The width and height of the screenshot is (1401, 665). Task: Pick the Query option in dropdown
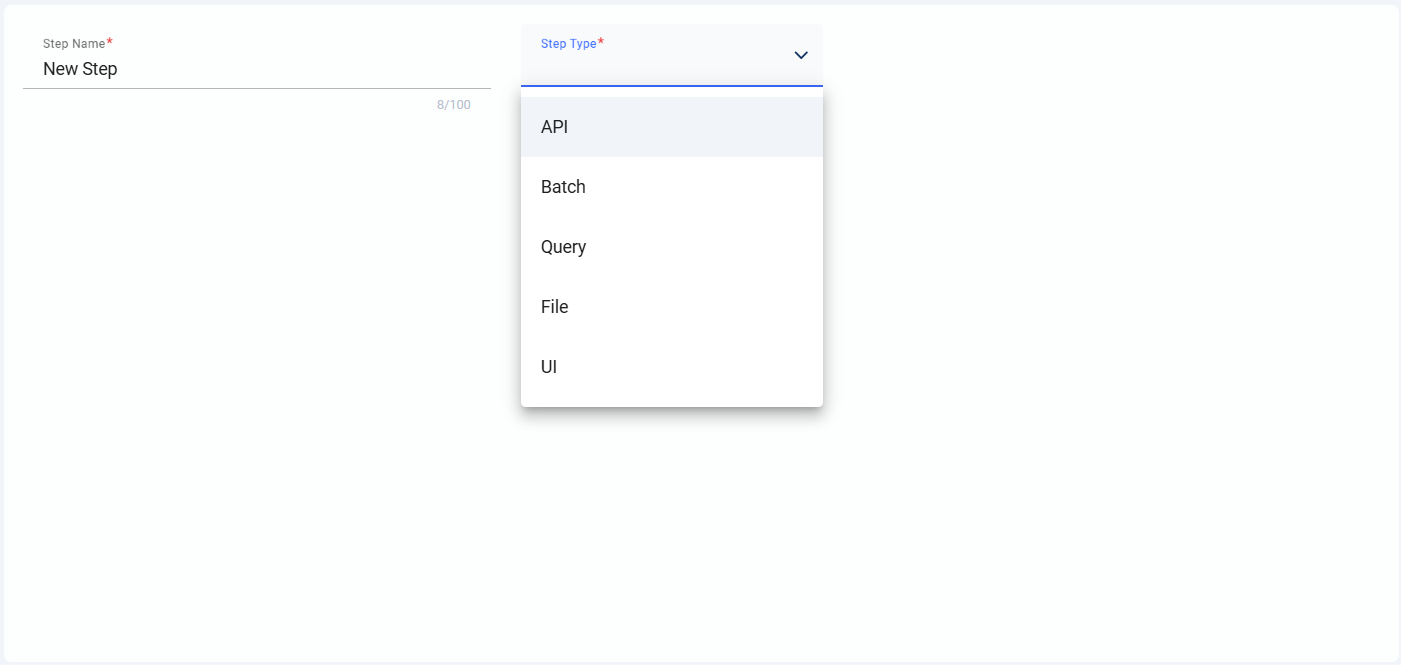coord(563,247)
